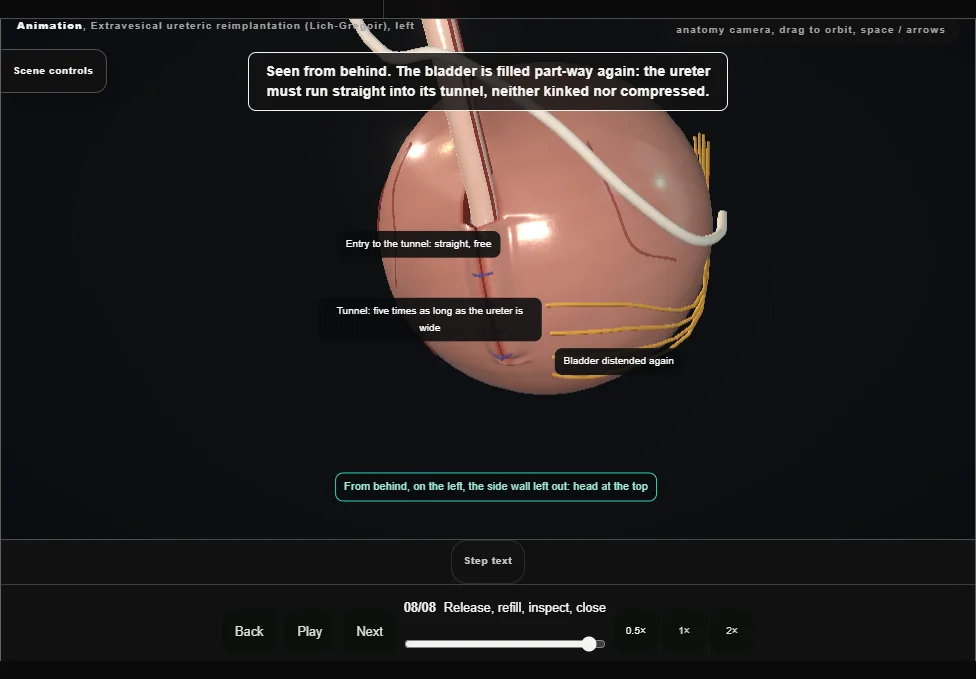Toggle the Step text button
The height and width of the screenshot is (679, 976).
coord(488,561)
